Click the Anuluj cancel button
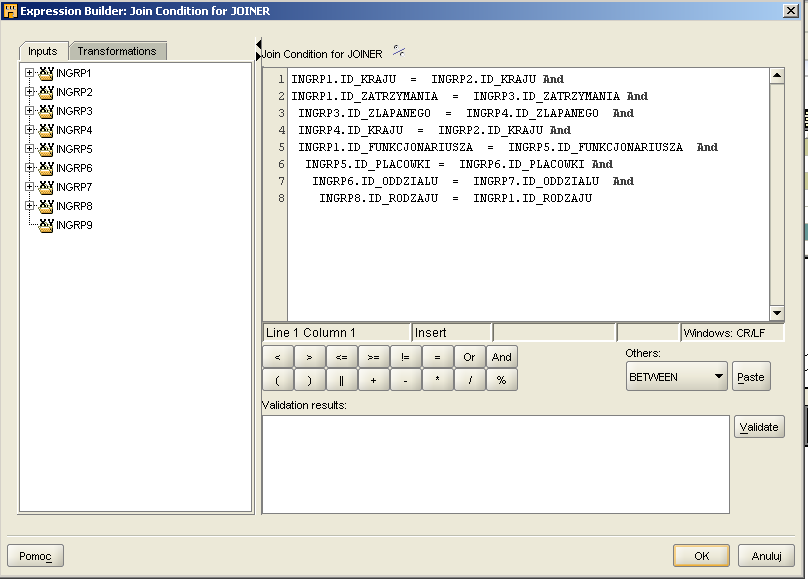This screenshot has width=808, height=579. point(766,556)
